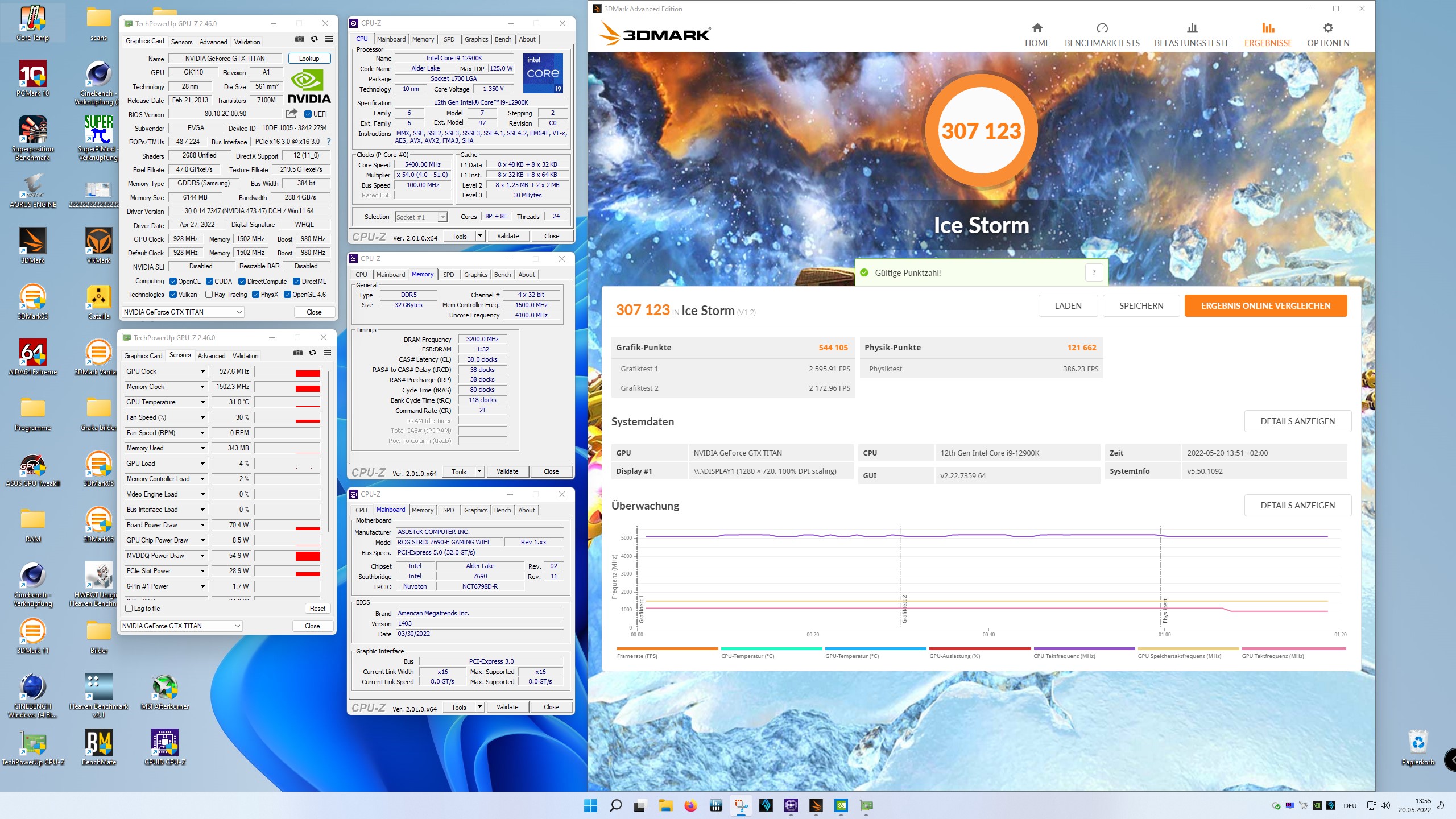The height and width of the screenshot is (819, 1456).
Task: Open AIDA64 Extreme desktop shortcut
Action: tap(32, 357)
